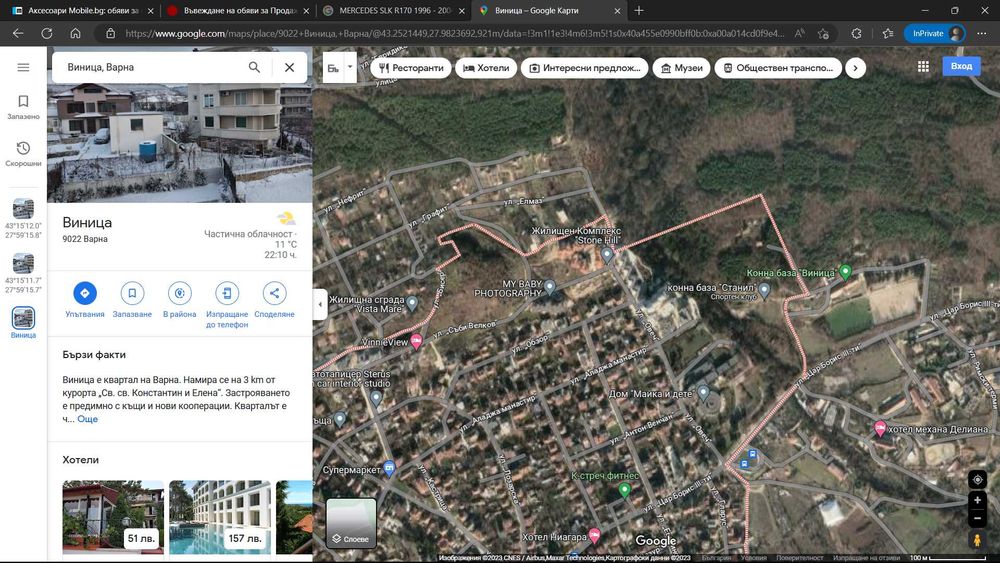Select the Музеи category chip

(681, 68)
